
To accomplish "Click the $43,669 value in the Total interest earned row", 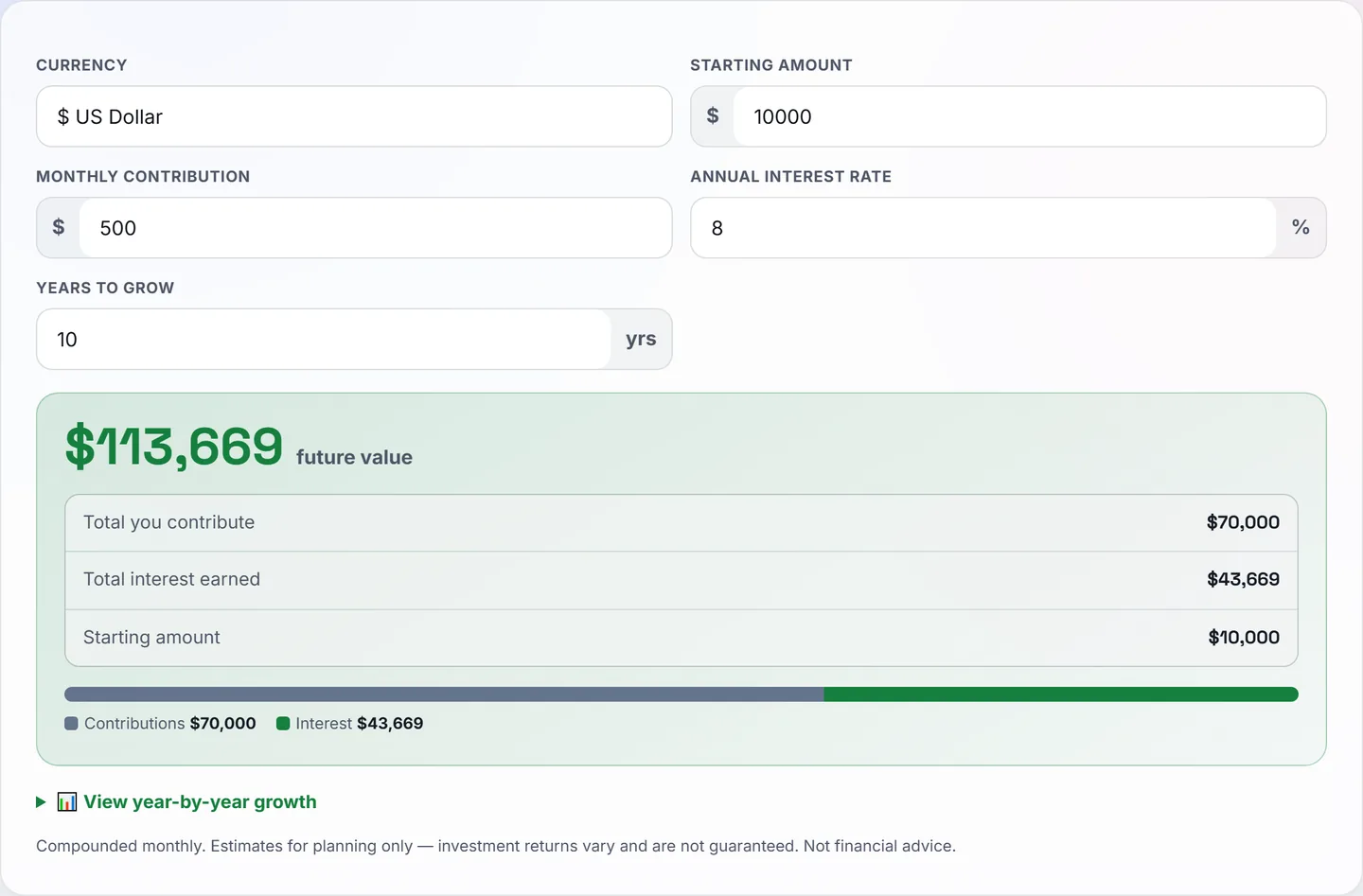I will coord(1243,579).
